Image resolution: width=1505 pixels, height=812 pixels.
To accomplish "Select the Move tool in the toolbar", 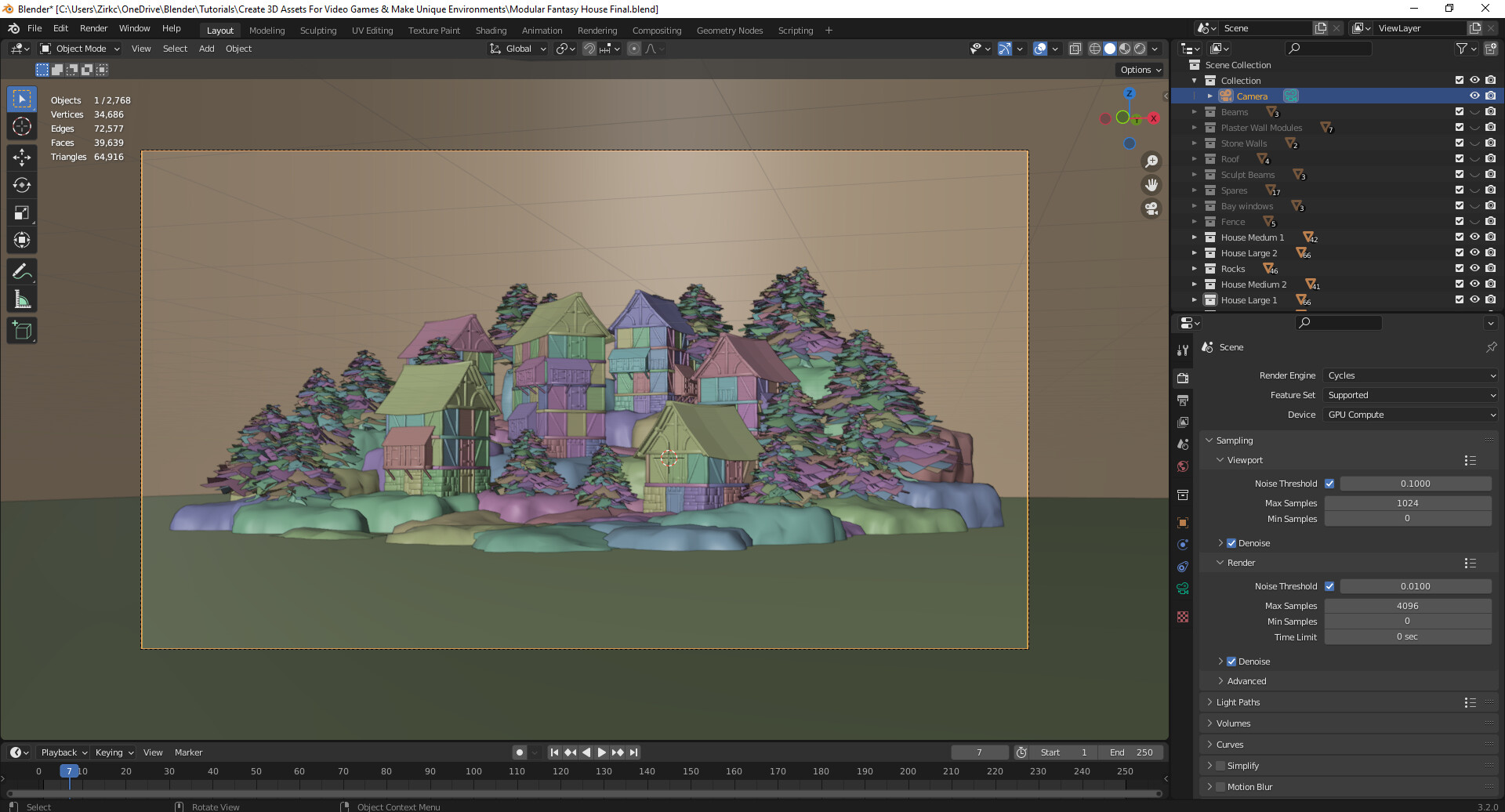I will (x=21, y=157).
